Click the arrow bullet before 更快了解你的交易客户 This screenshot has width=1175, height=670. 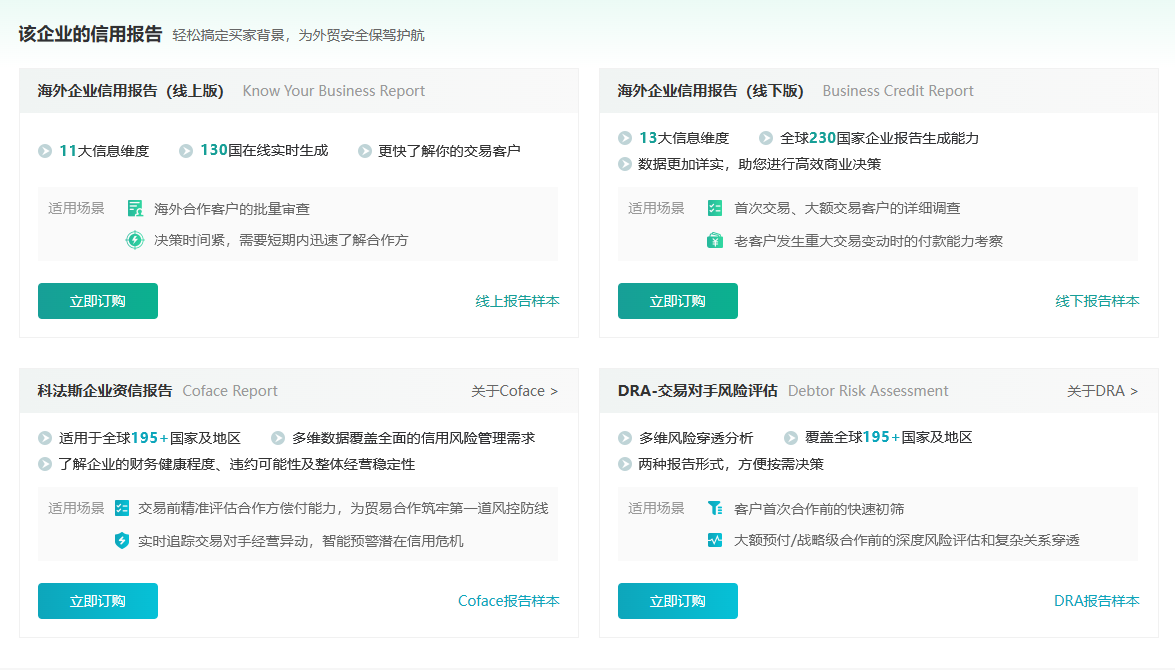click(x=365, y=151)
